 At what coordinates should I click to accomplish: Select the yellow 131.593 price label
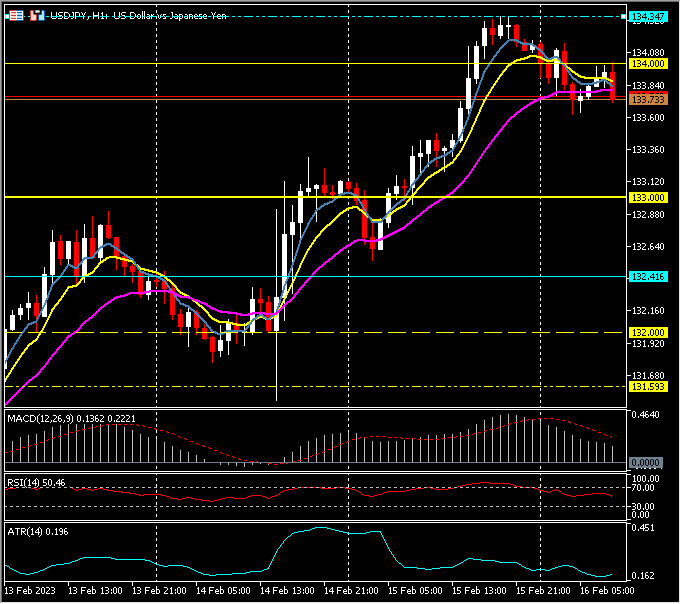pyautogui.click(x=648, y=386)
